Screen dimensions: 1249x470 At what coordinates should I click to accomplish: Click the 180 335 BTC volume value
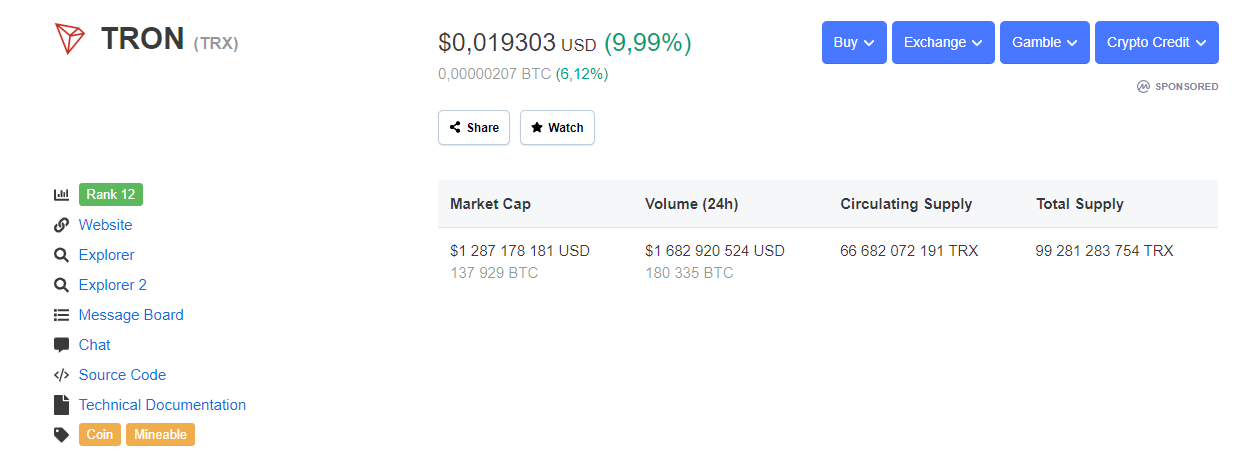[689, 273]
